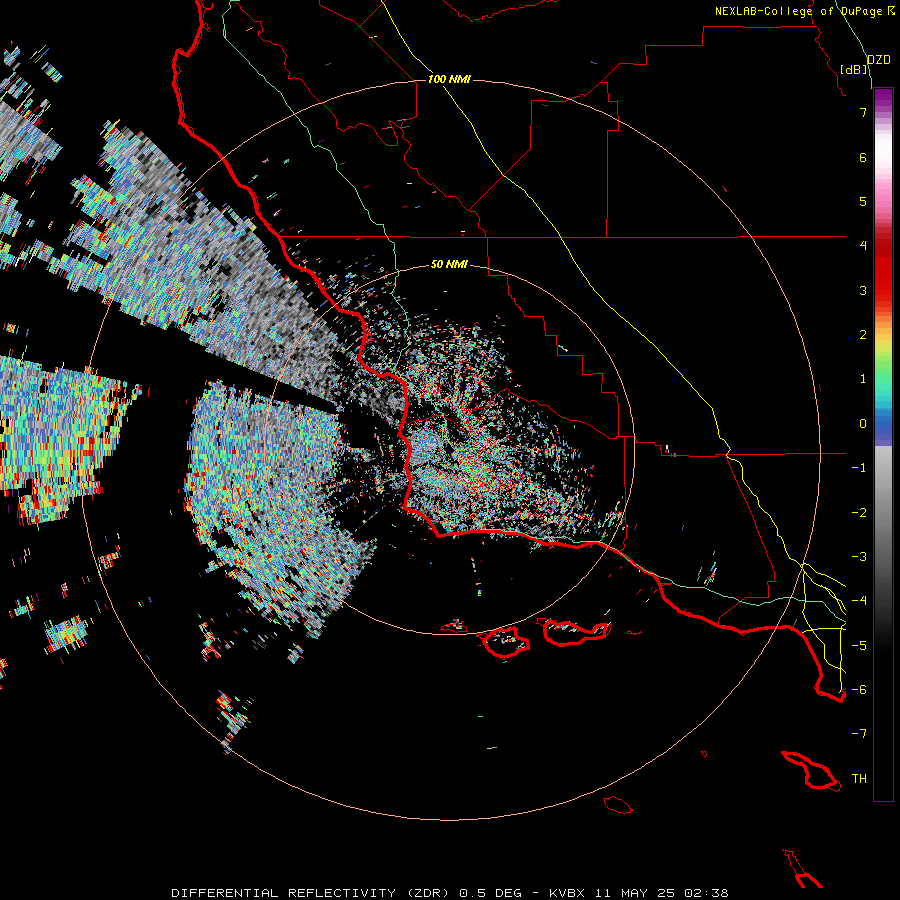Click the color scale at value 7
This screenshot has height=900, width=900.
click(883, 112)
